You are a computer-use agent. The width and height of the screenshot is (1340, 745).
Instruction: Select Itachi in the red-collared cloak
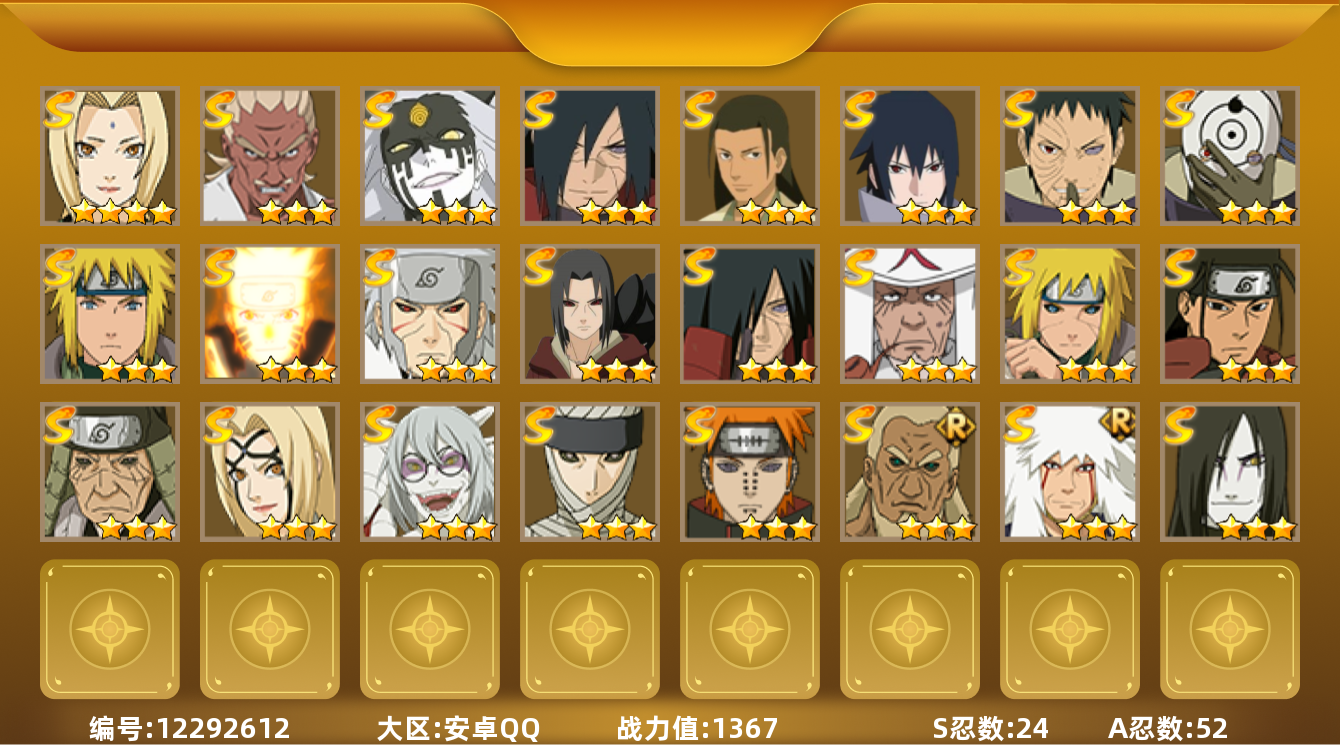pyautogui.click(x=589, y=313)
